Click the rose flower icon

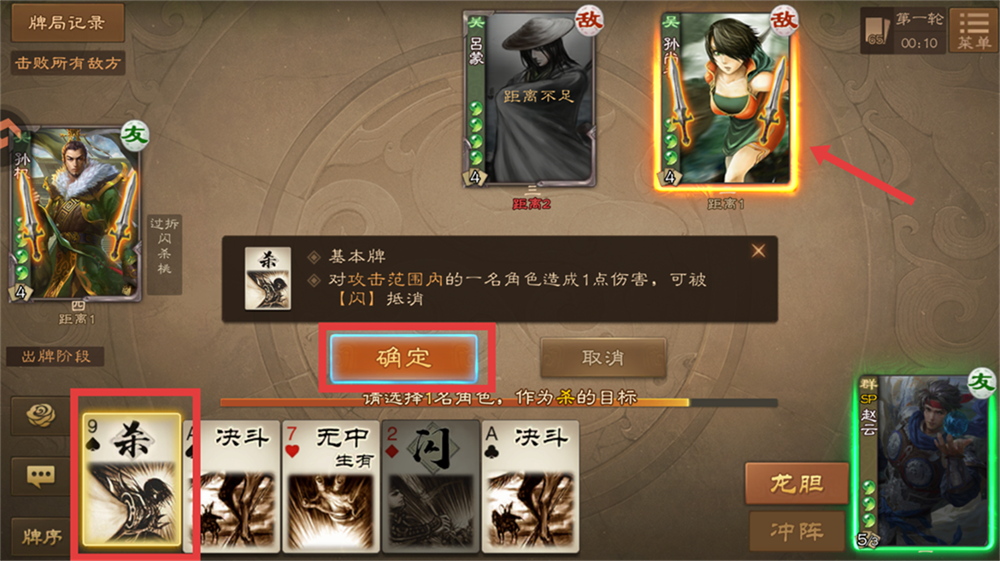40,416
